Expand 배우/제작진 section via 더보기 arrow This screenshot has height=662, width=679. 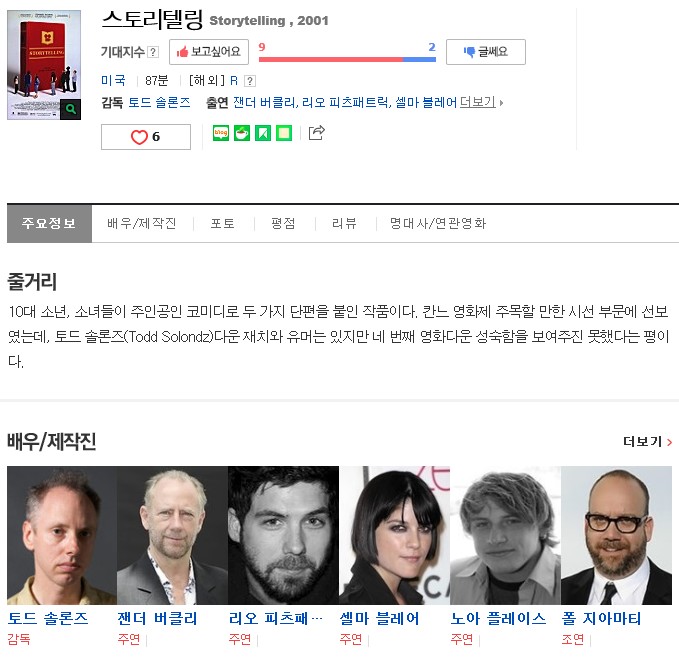coord(647,442)
